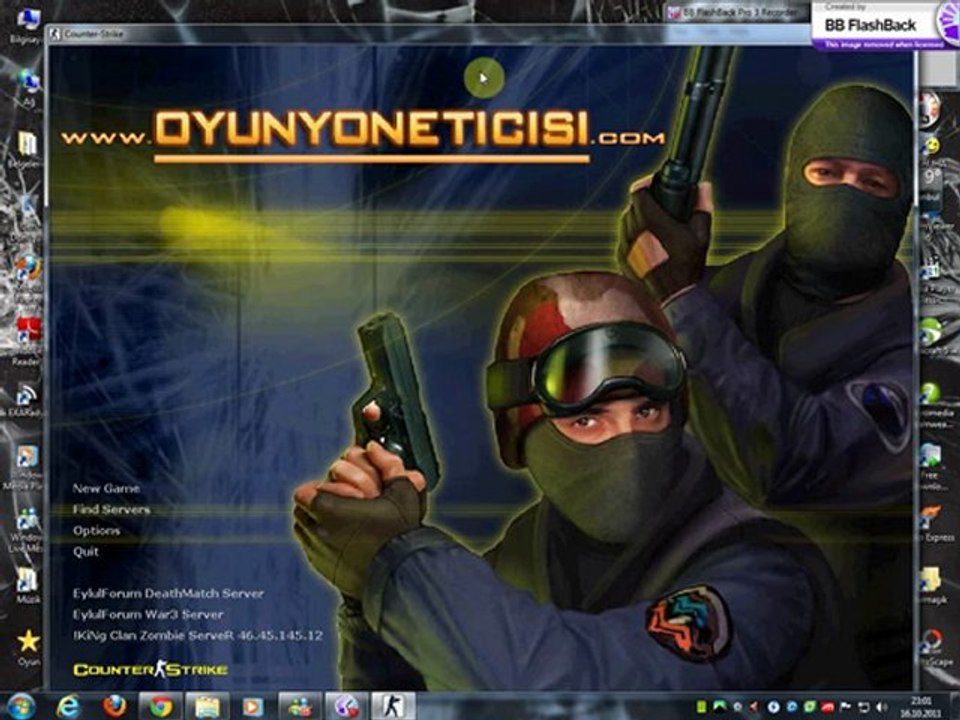The image size is (960, 720).
Task: Open the Windows Start menu orb
Action: 21,707
